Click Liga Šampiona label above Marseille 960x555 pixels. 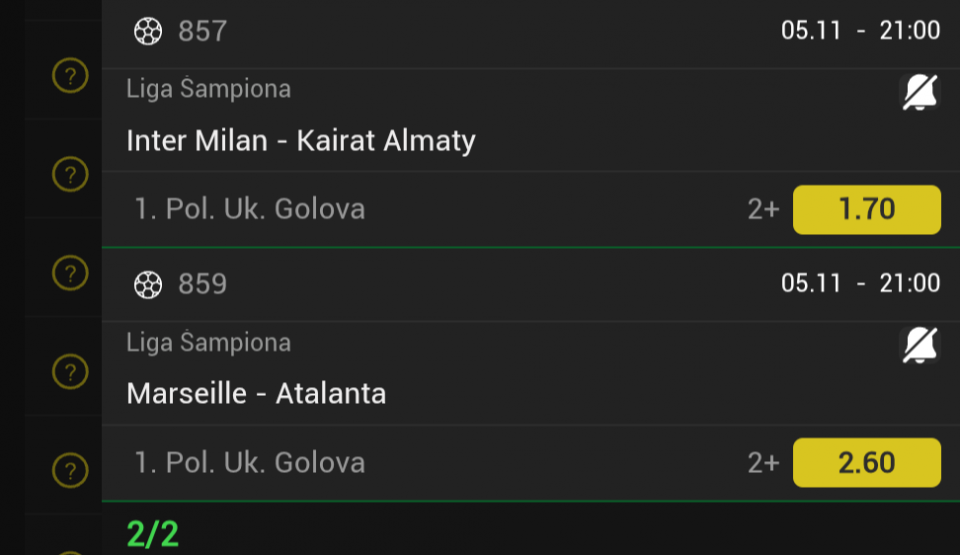point(209,343)
